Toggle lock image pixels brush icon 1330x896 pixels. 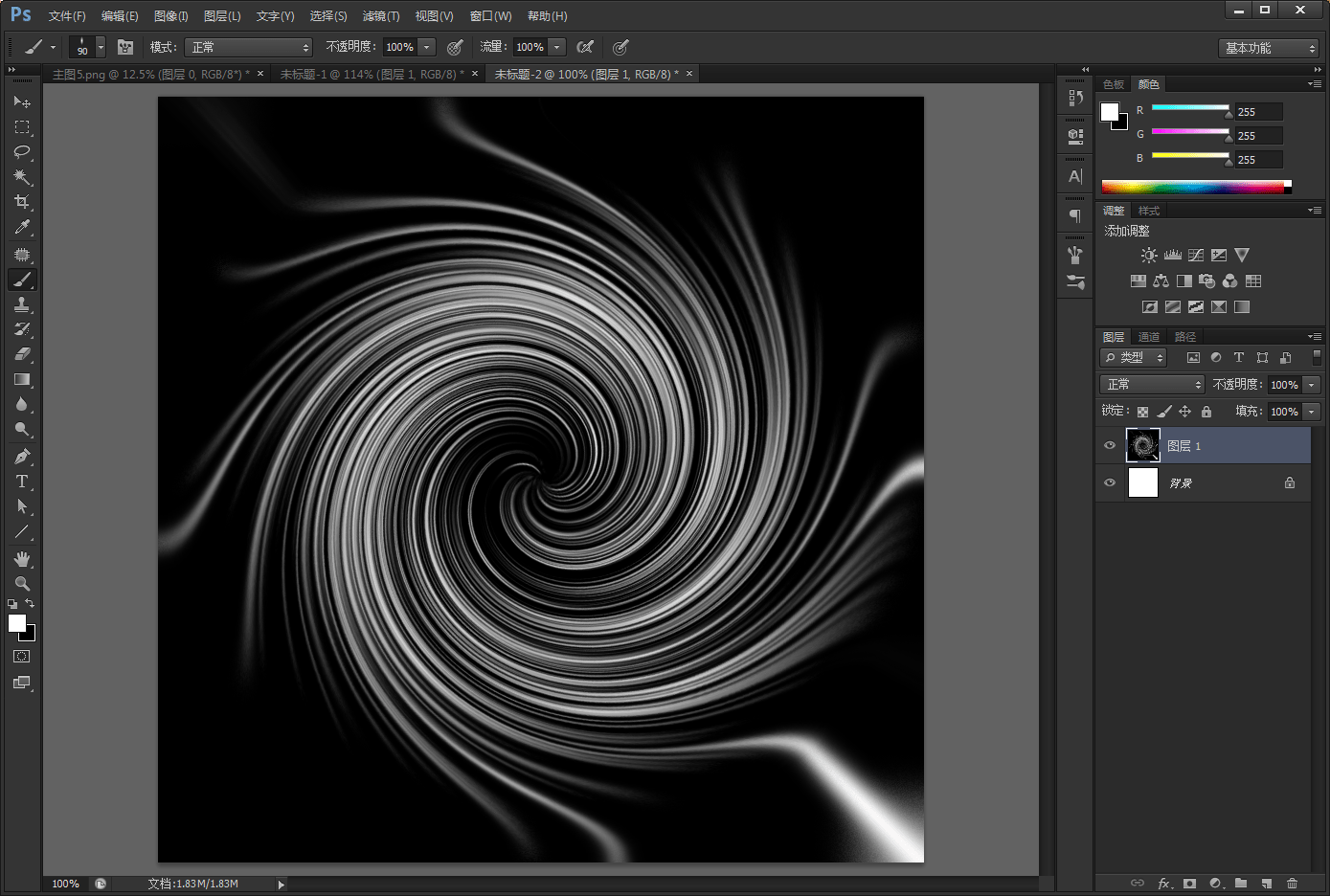(1163, 412)
